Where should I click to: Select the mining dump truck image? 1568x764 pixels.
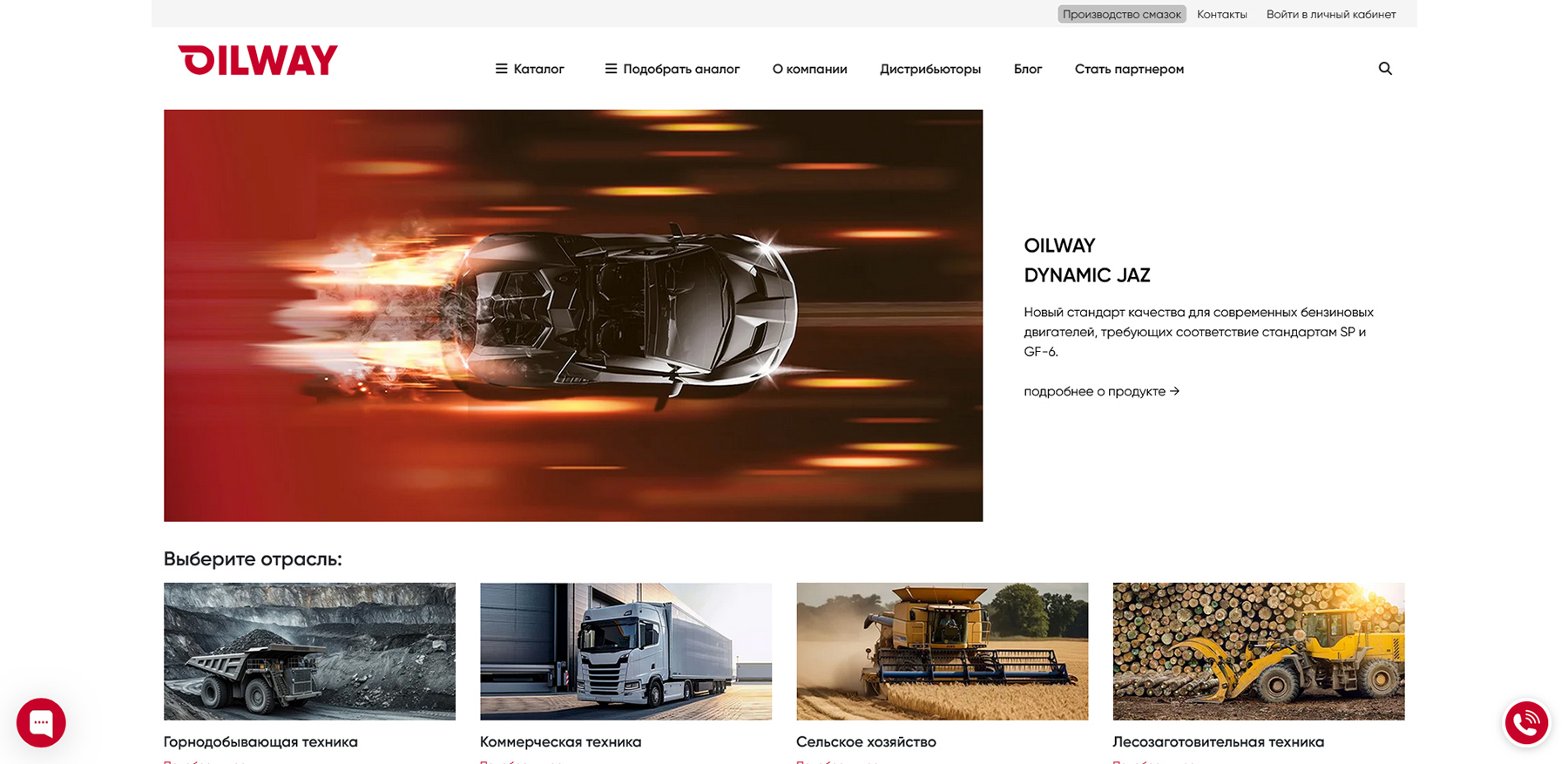pos(309,652)
